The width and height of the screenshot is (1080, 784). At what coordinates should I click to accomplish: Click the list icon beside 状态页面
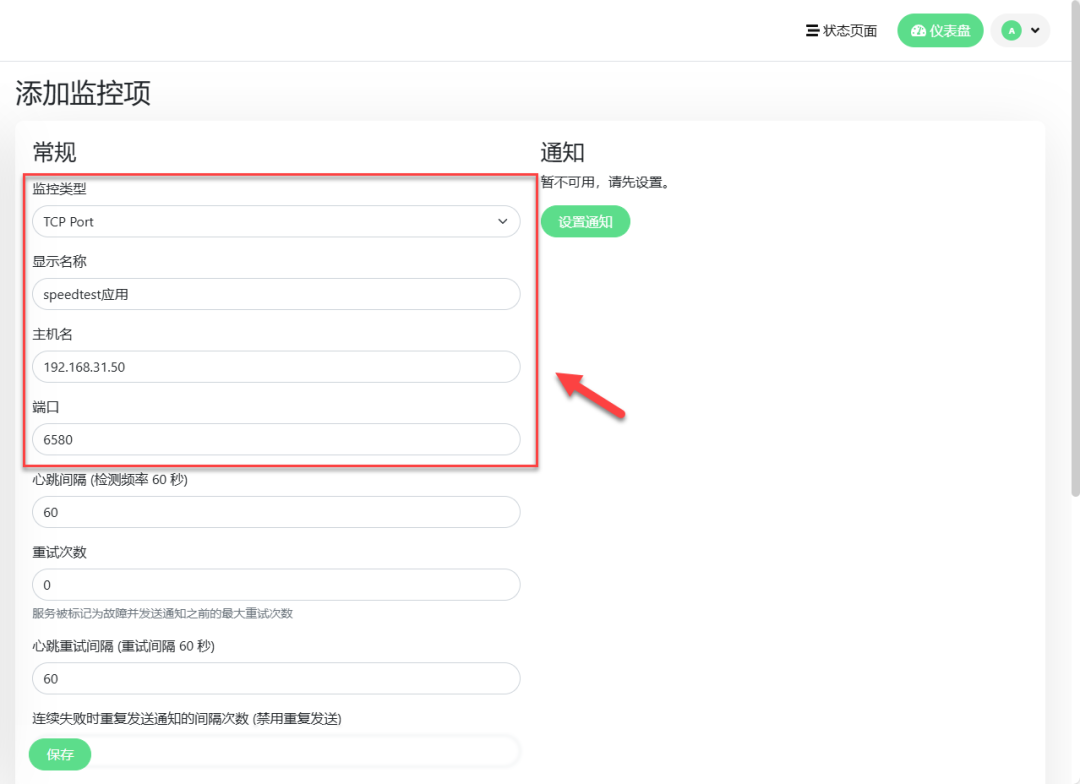pos(812,31)
